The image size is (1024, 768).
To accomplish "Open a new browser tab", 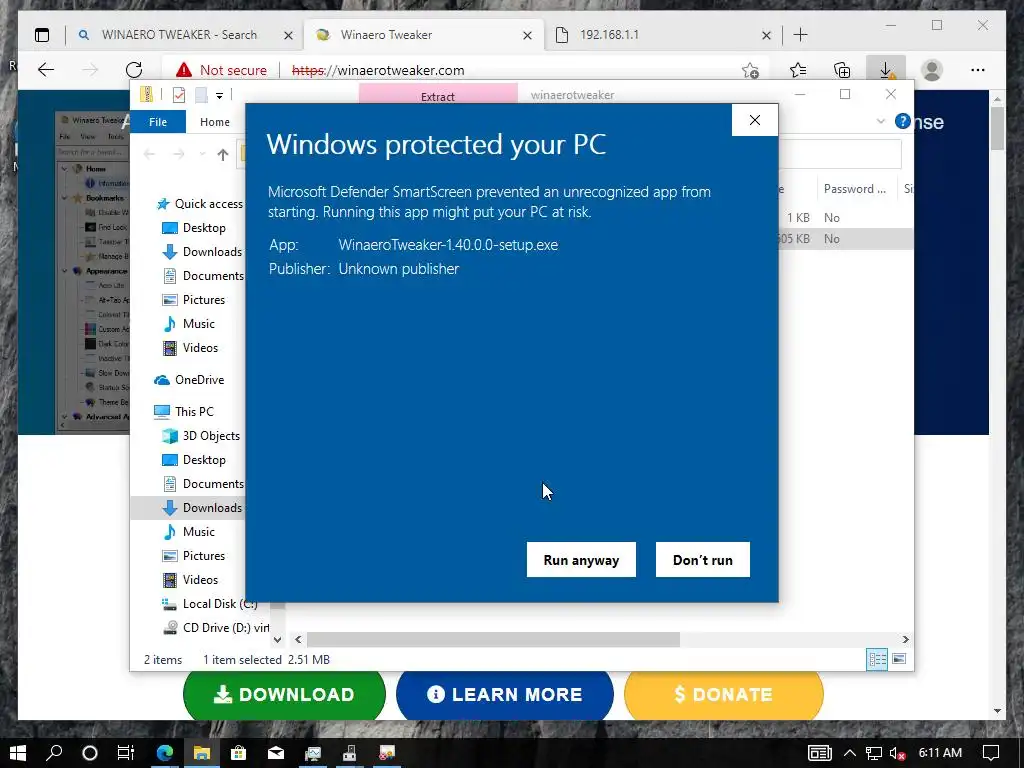I will (x=801, y=35).
